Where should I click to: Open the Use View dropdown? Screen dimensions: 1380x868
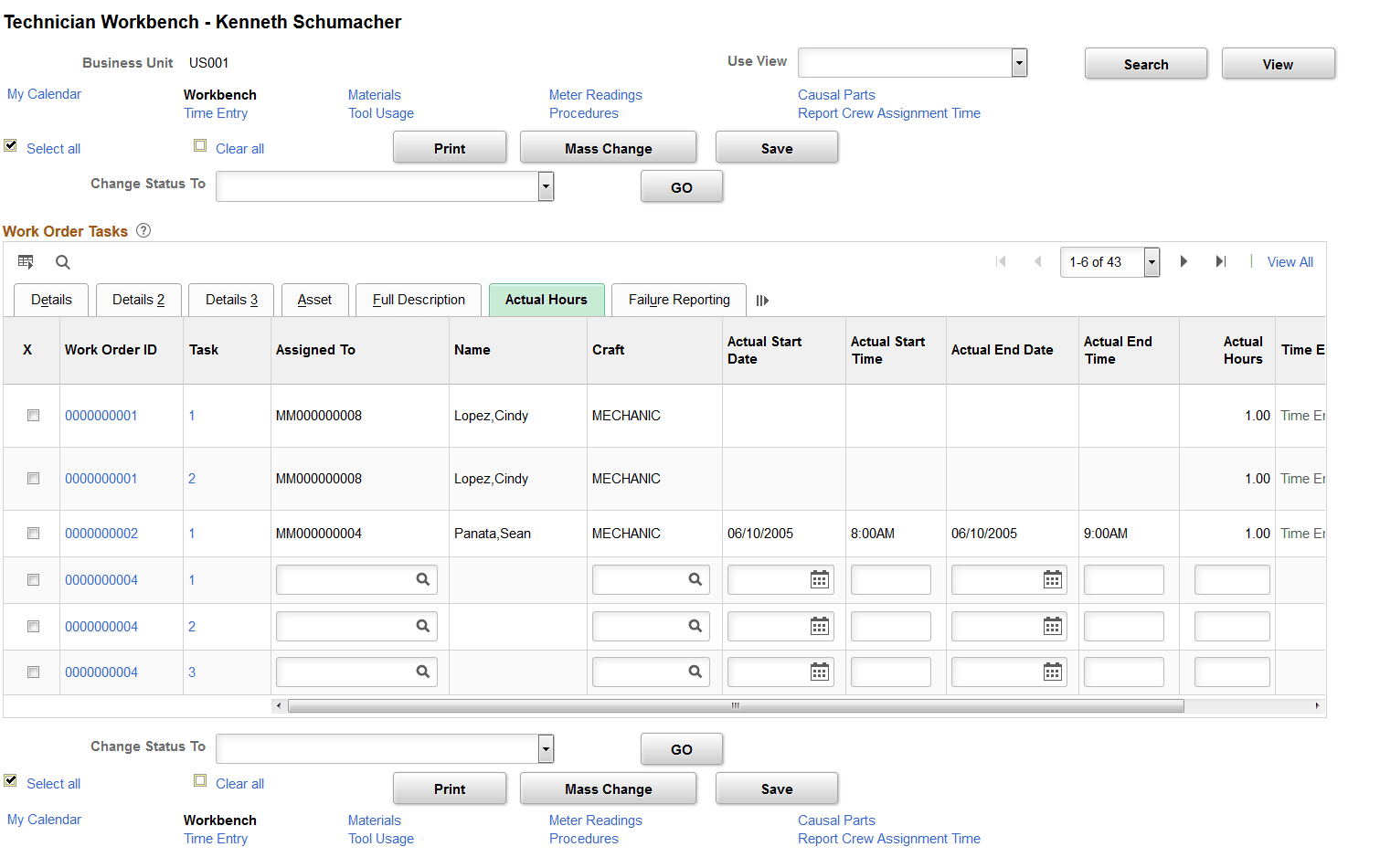tap(1017, 62)
